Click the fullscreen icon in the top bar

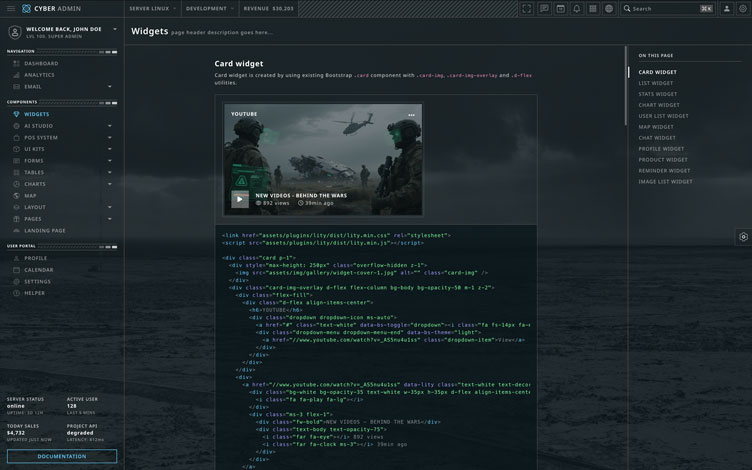point(527,8)
